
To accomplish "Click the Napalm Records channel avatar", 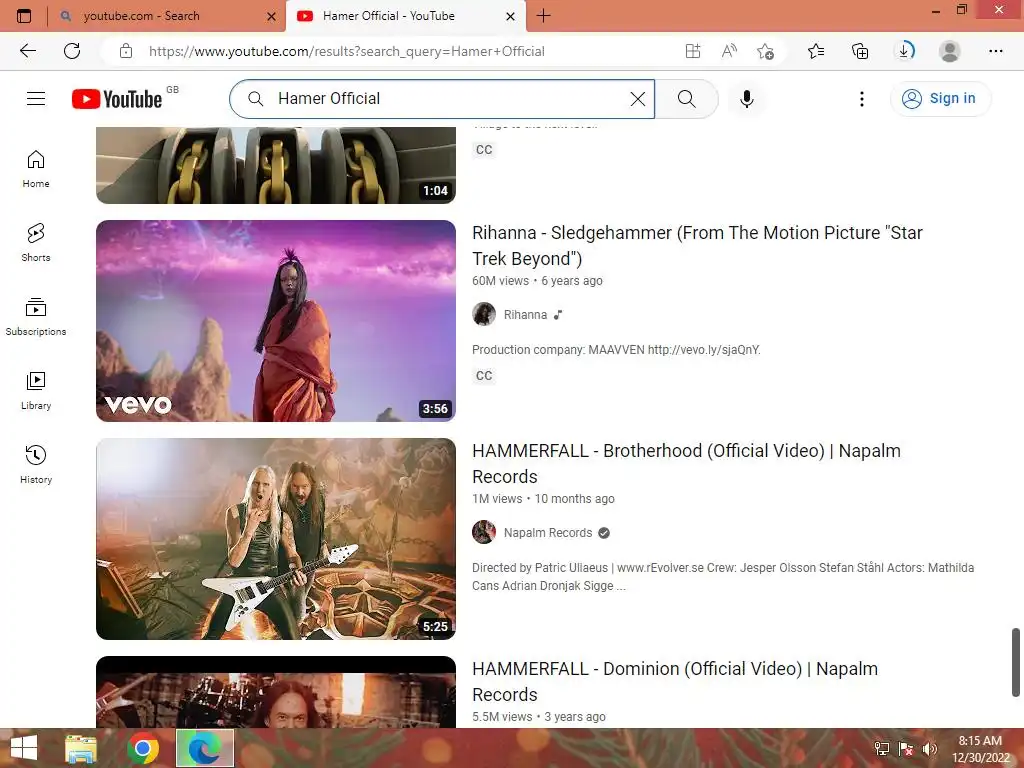I will point(484,532).
